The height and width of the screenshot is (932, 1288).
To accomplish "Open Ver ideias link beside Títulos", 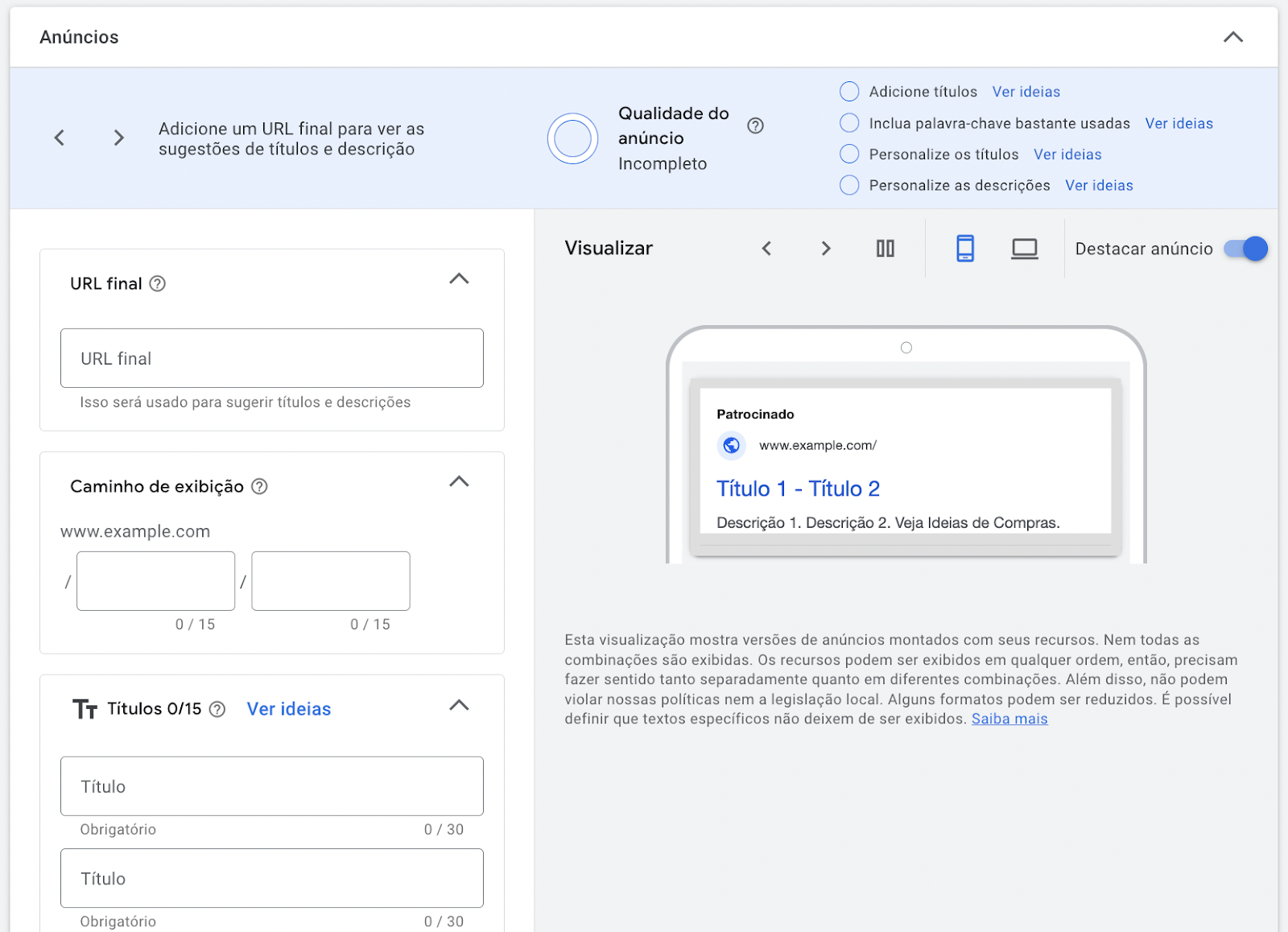I will [289, 709].
